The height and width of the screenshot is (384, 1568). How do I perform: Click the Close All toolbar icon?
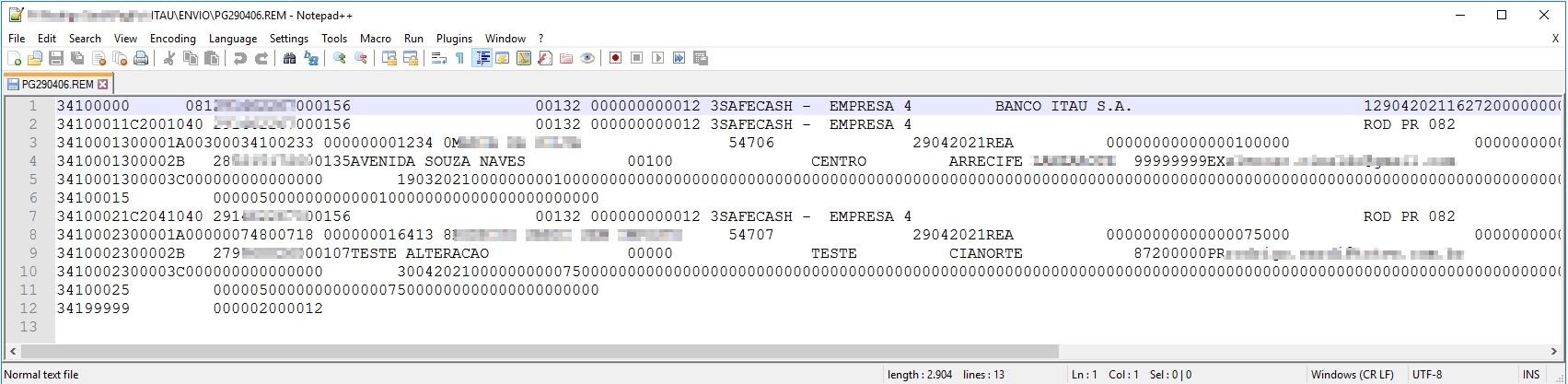120,58
